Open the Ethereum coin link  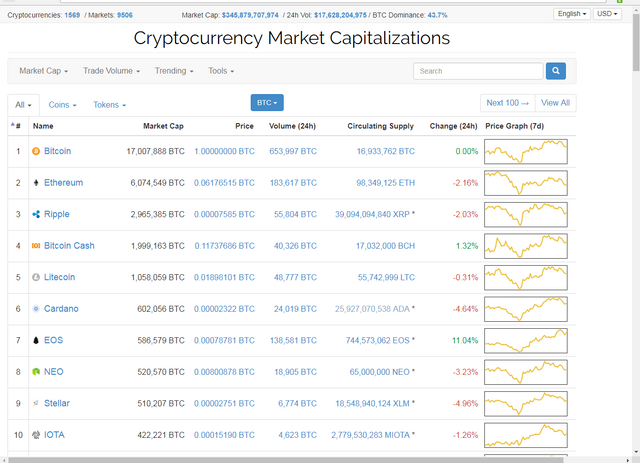click(x=63, y=183)
